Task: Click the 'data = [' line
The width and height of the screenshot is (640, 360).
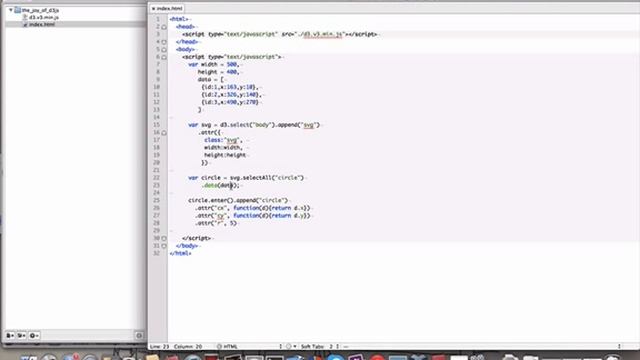Action: click(211, 80)
